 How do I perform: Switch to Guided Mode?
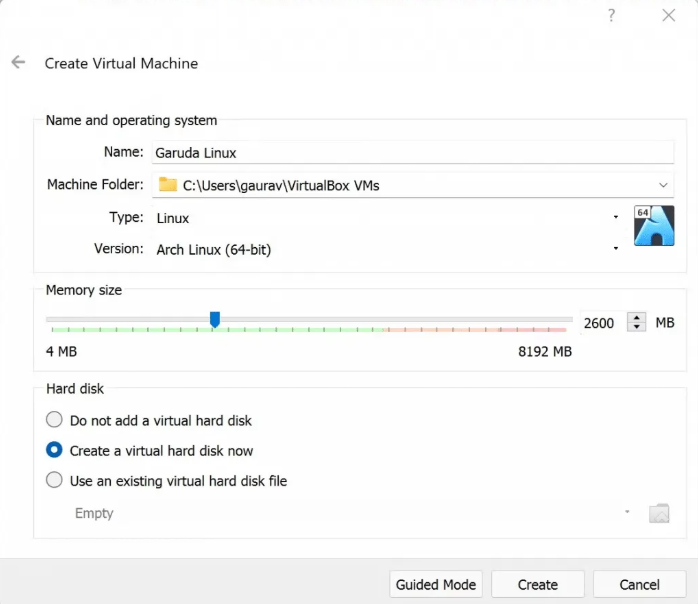coord(436,584)
